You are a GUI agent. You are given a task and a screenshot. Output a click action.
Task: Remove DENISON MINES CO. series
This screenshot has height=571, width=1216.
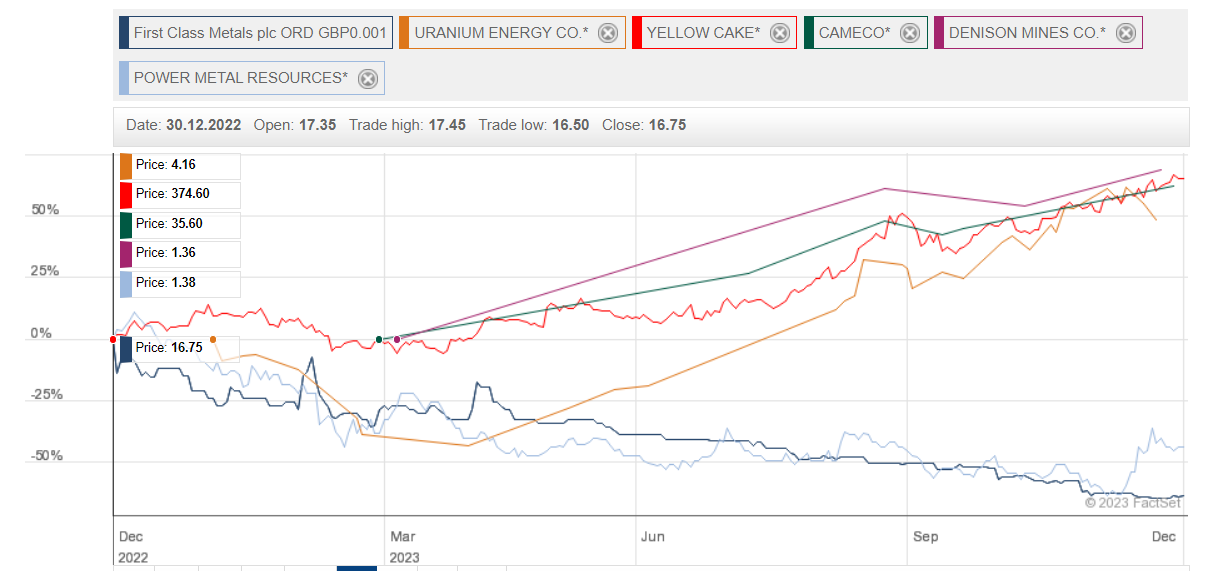(1125, 33)
